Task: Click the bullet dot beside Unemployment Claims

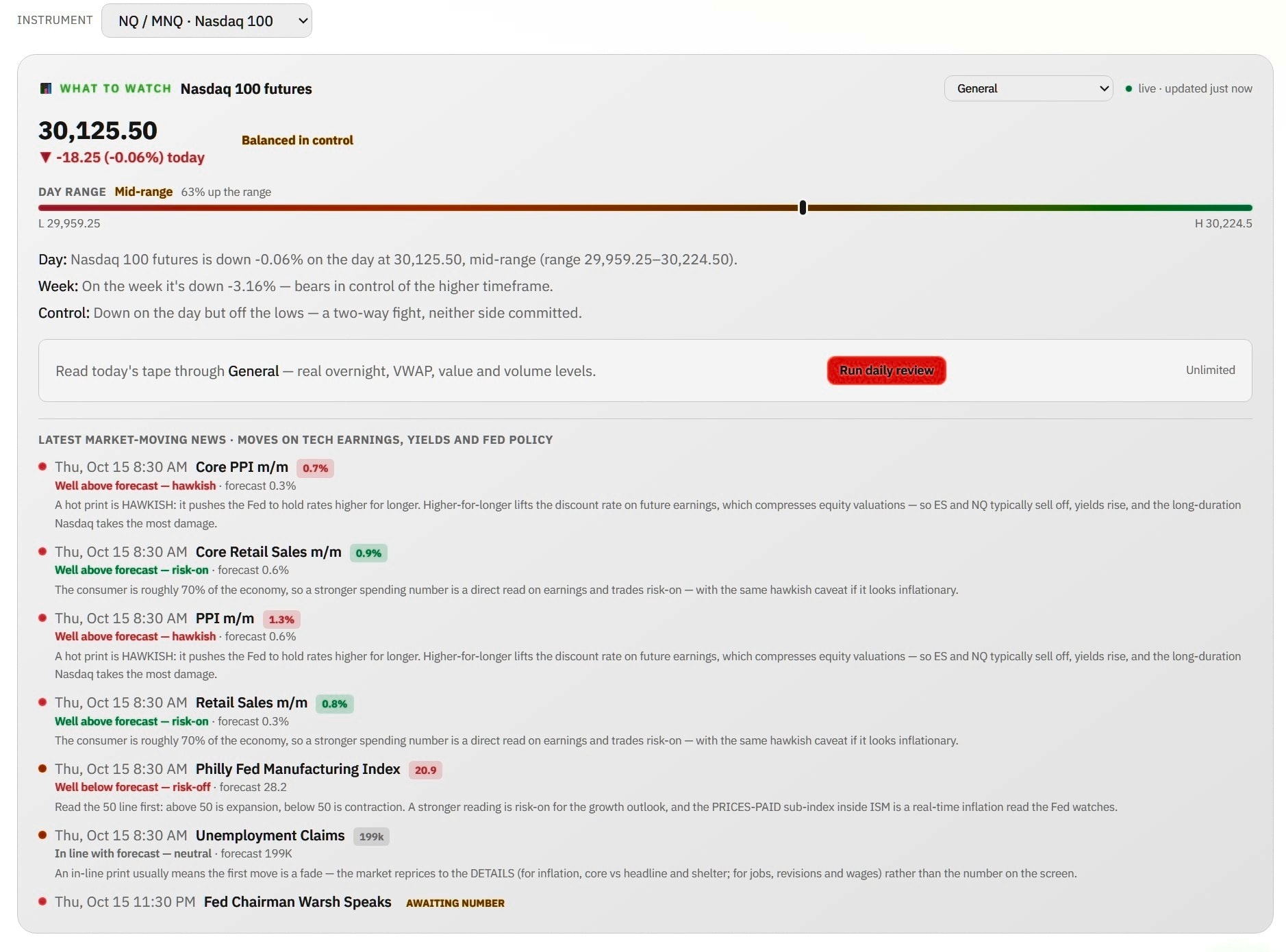Action: click(x=42, y=835)
